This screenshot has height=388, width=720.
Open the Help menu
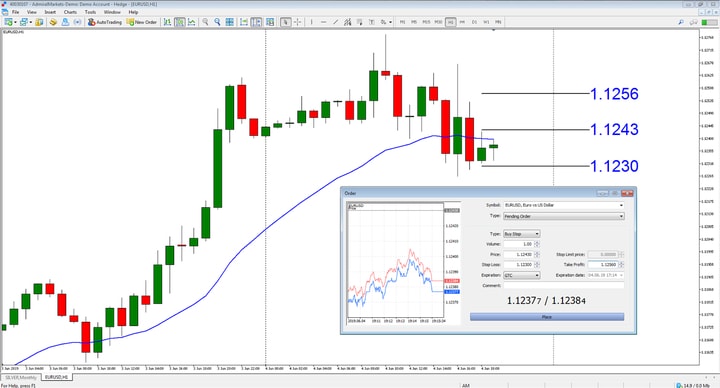point(133,12)
